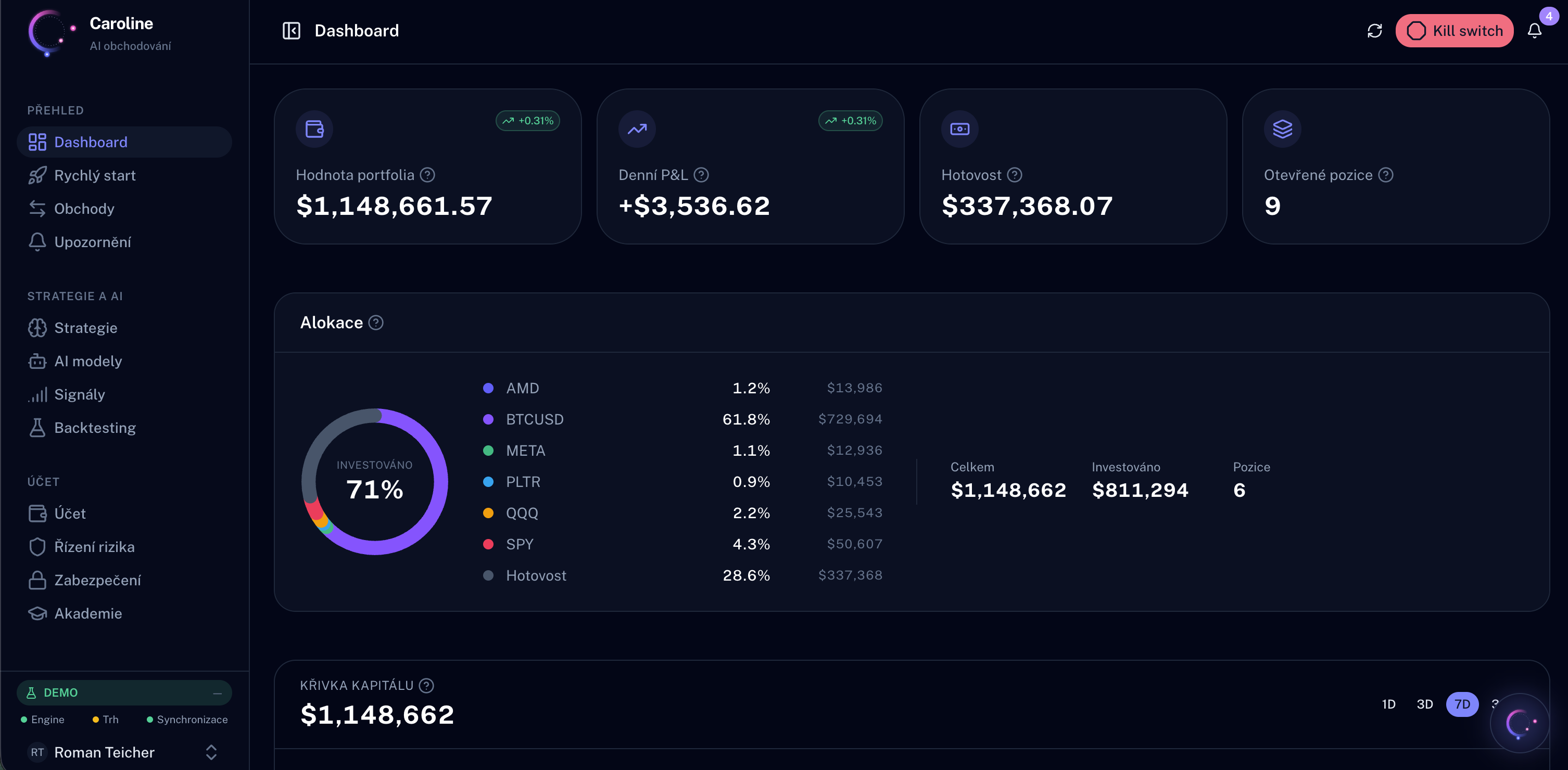Screen dimensions: 1568x770
Task: Show help for Denní P&L
Action: point(701,175)
